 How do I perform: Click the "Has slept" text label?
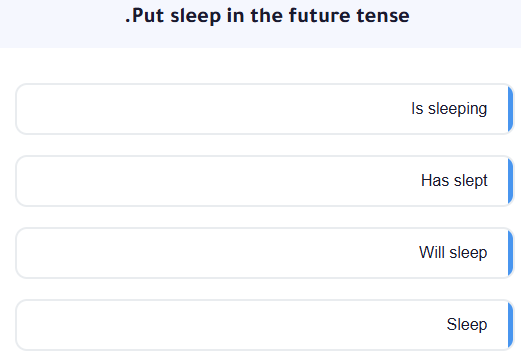(454, 181)
